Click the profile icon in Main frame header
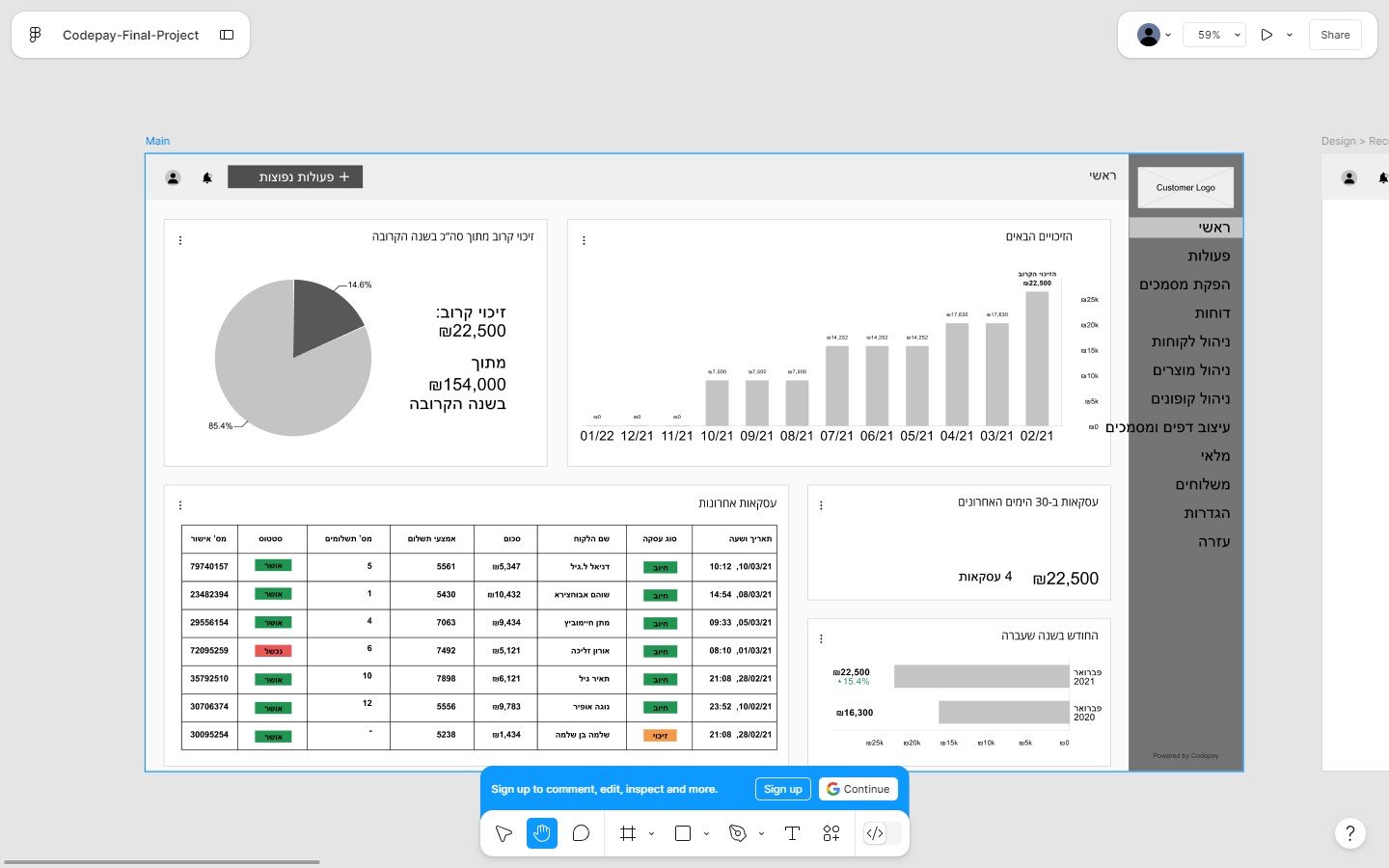This screenshot has height=868, width=1389. point(173,177)
